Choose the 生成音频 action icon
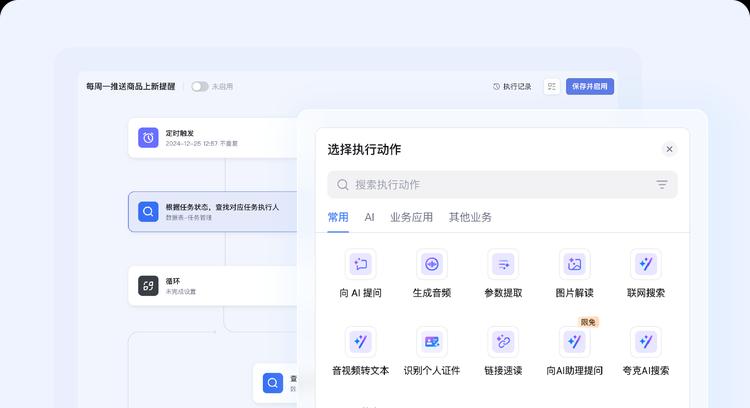Image resolution: width=750 pixels, height=408 pixels. 431,264
